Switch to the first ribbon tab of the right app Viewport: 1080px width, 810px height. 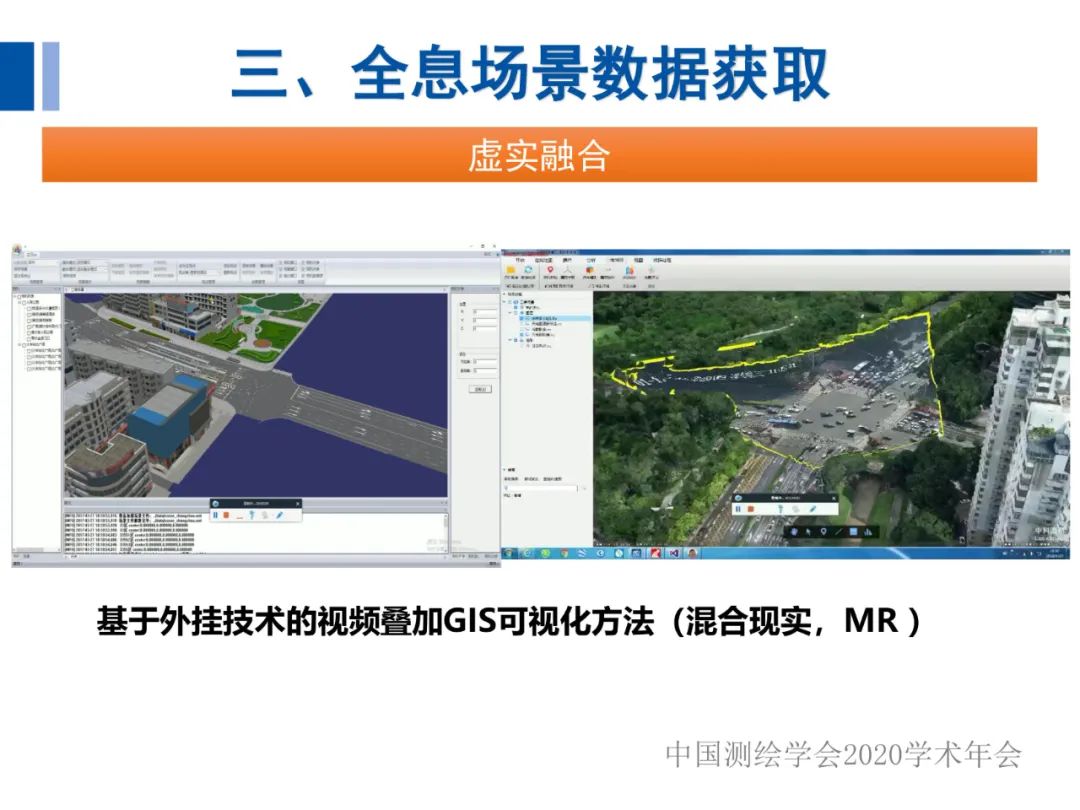(520, 260)
